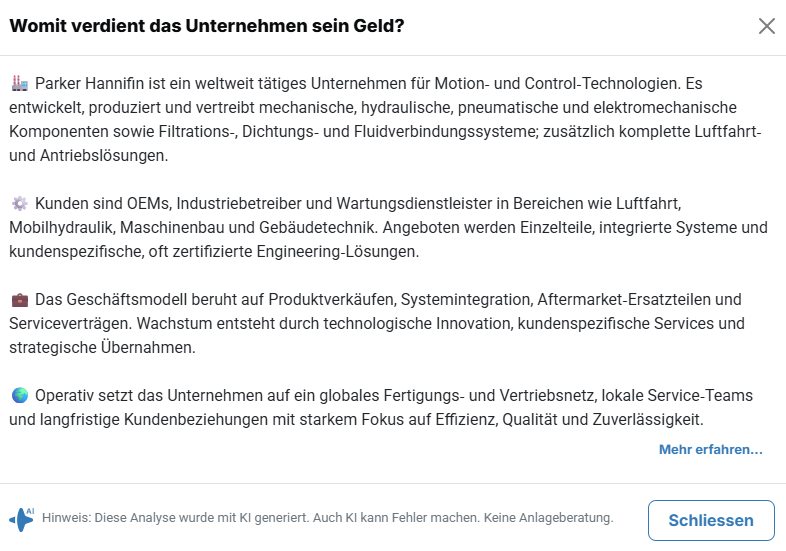Close the dialog with the X icon
This screenshot has width=786, height=551.
pyautogui.click(x=767, y=26)
